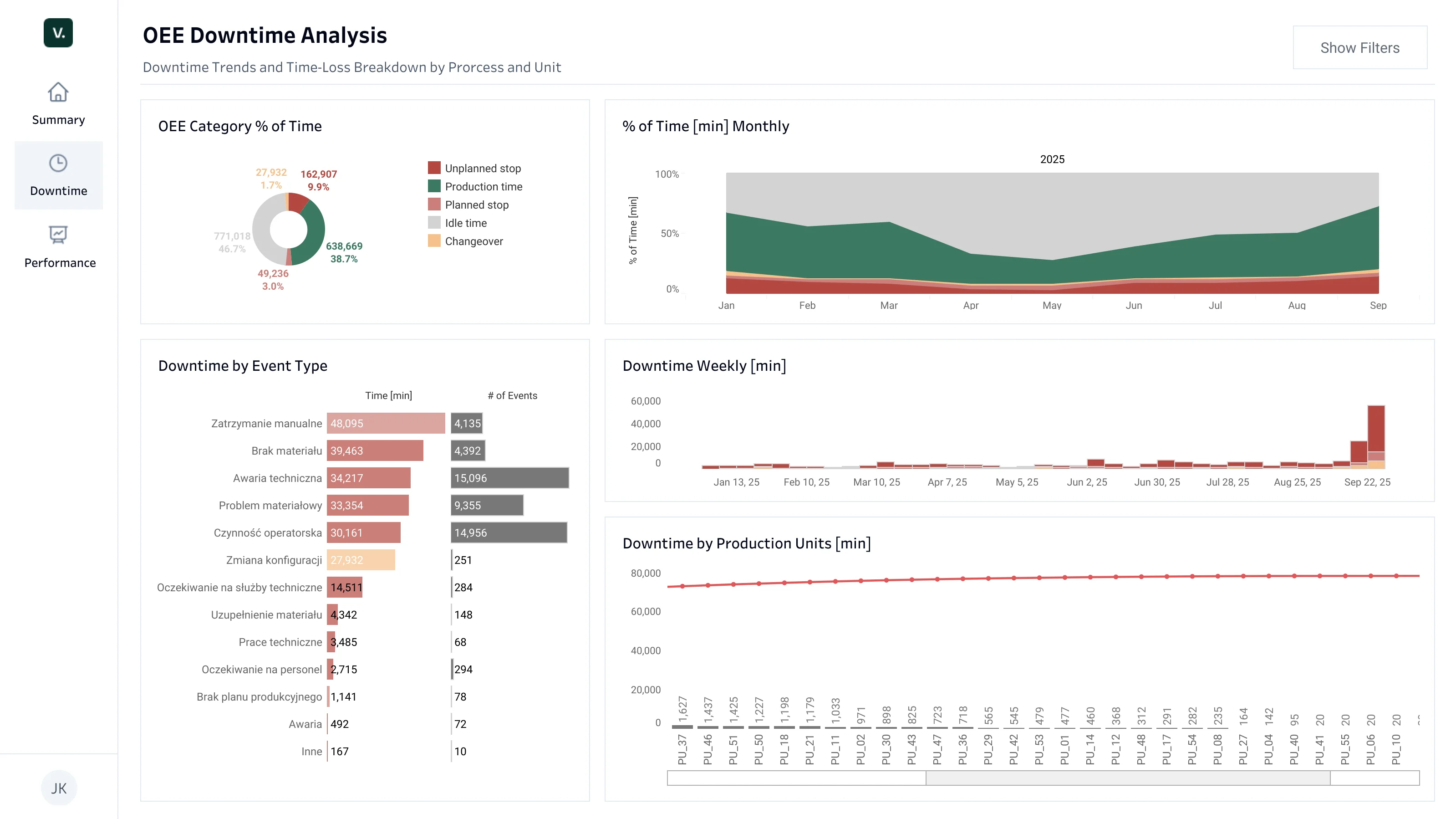Click the Zmiana konfiguracji 27,932 bar

[x=361, y=560]
